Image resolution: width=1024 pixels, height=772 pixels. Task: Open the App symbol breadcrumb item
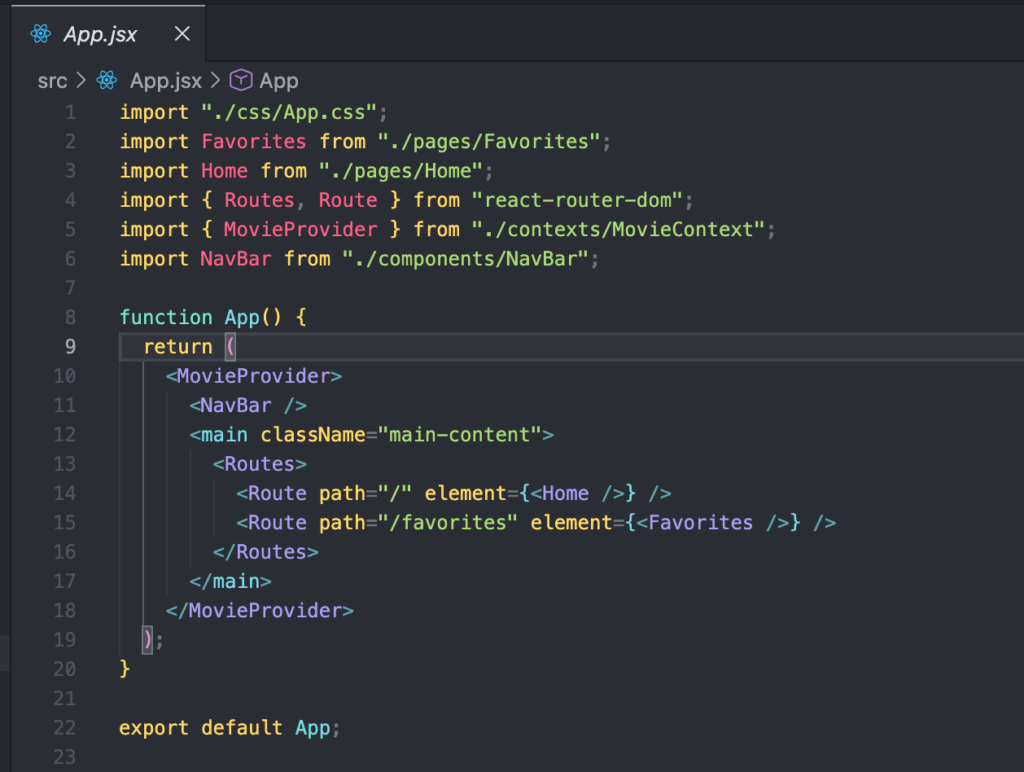pyautogui.click(x=279, y=81)
